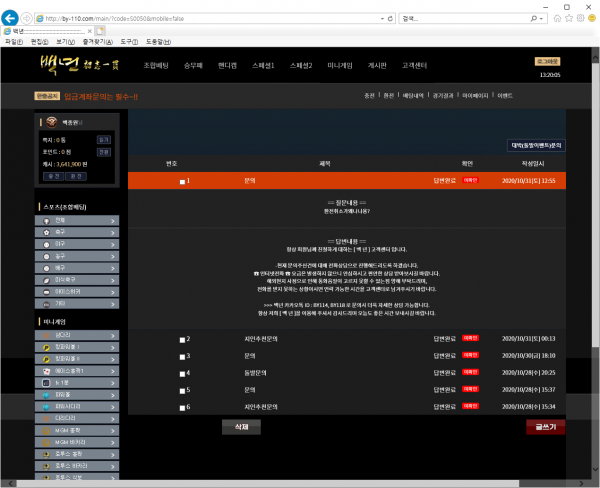Expand the 파워볼 row chevron
The width and height of the screenshot is (600, 488).
[x=112, y=395]
